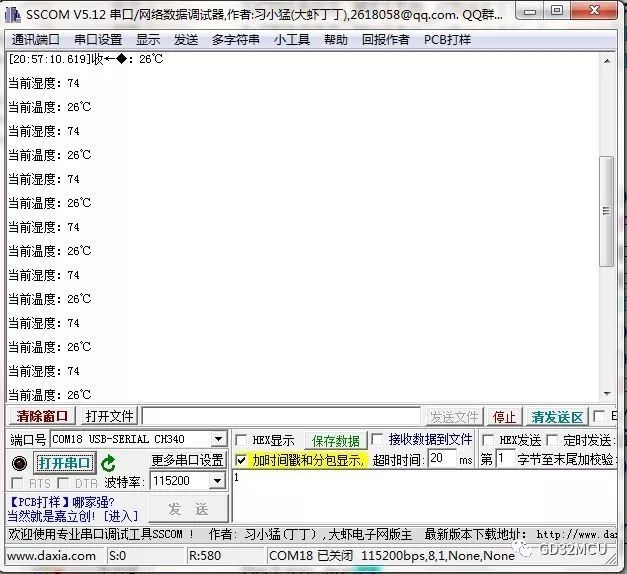Click the receive log scroll up arrow
The width and height of the screenshot is (627, 574).
[x=607, y=61]
